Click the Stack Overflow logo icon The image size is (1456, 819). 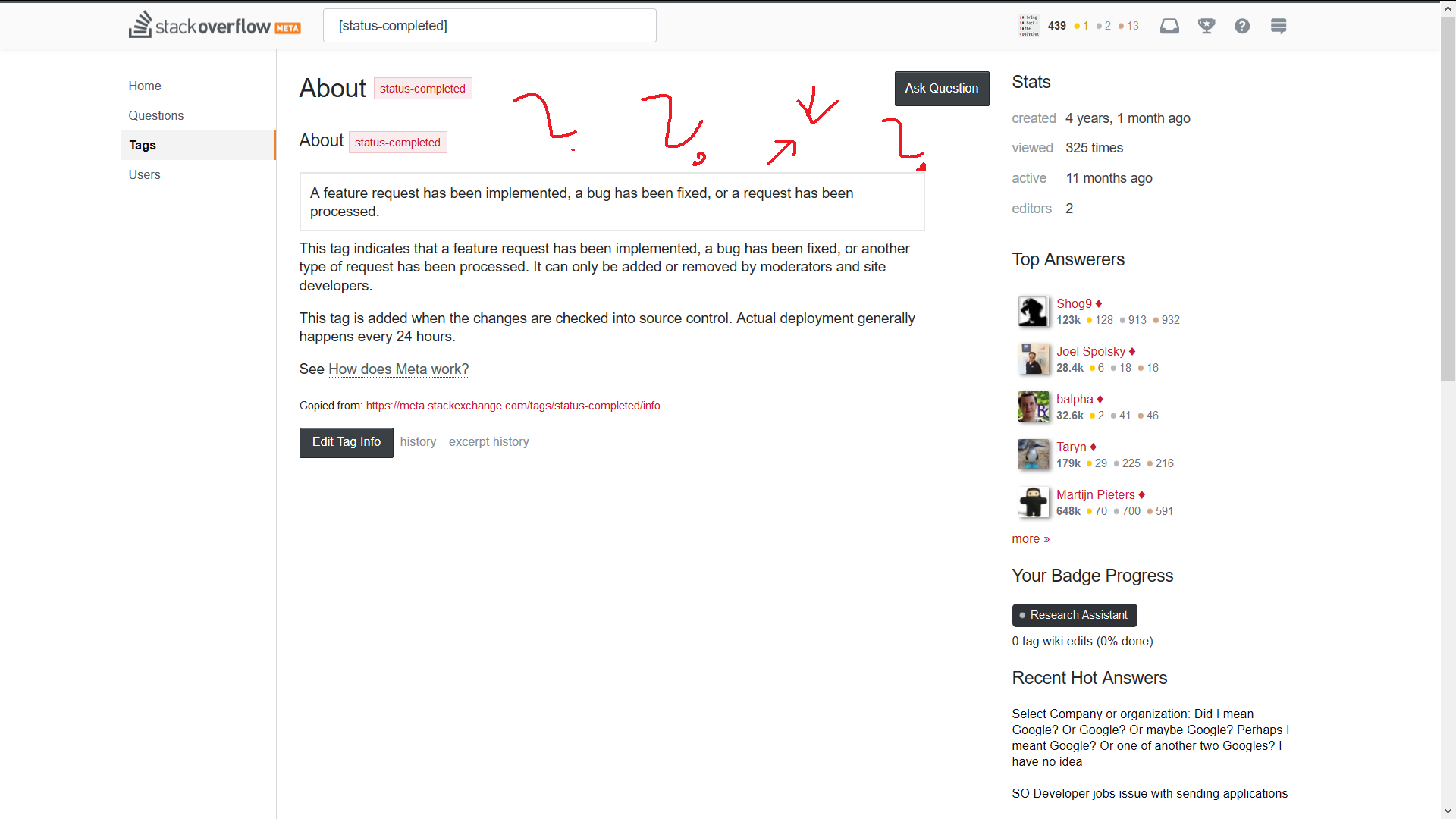point(141,25)
